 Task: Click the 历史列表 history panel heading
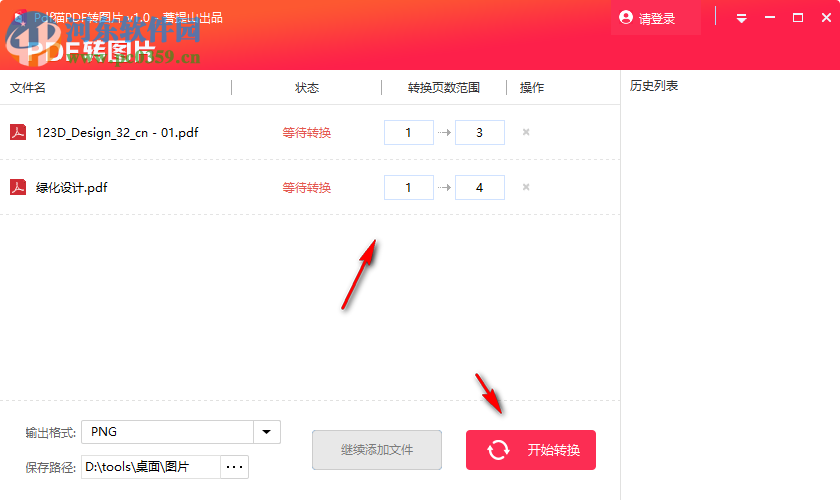[x=654, y=86]
